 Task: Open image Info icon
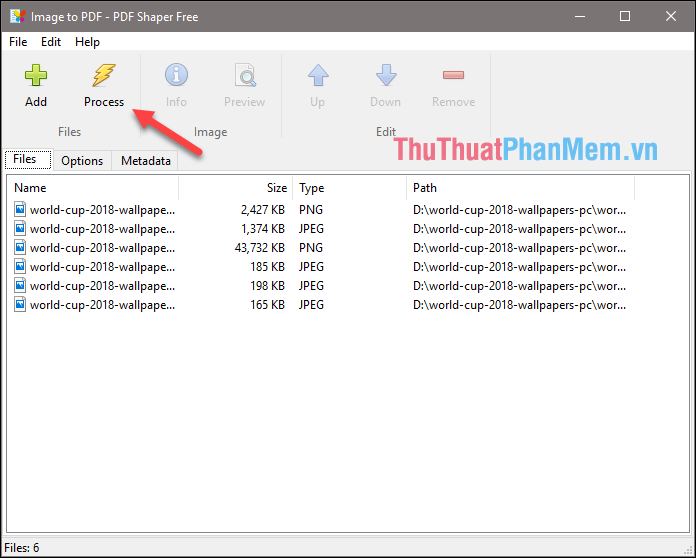click(x=176, y=75)
